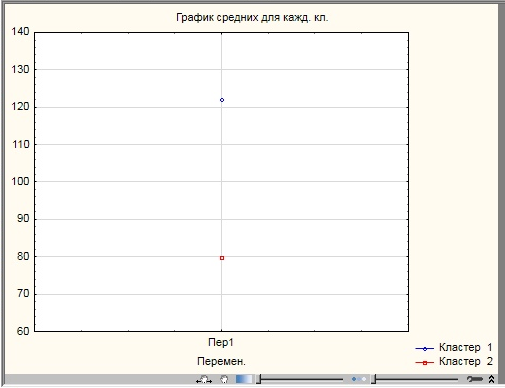Open the wrench options icon
Viewport: 505px width, 388px height.
click(x=475, y=379)
